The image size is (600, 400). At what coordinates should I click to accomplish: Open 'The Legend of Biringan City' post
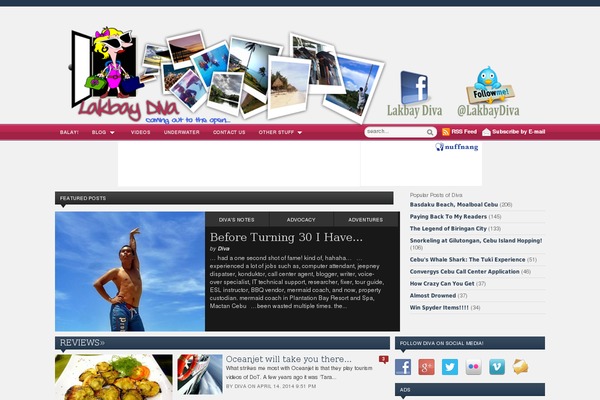pyautogui.click(x=448, y=229)
